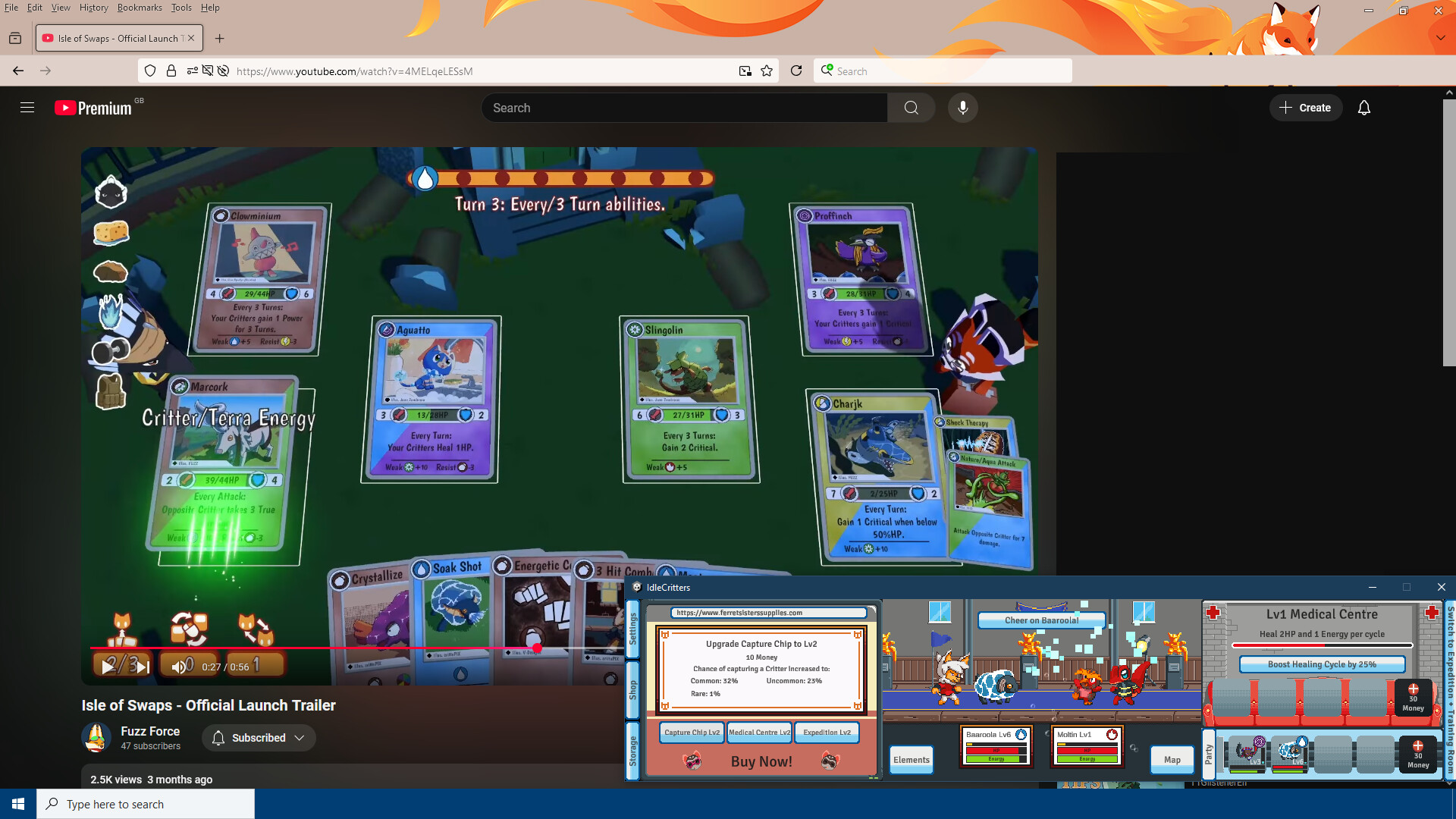Mute the video with the speaker icon

[178, 667]
